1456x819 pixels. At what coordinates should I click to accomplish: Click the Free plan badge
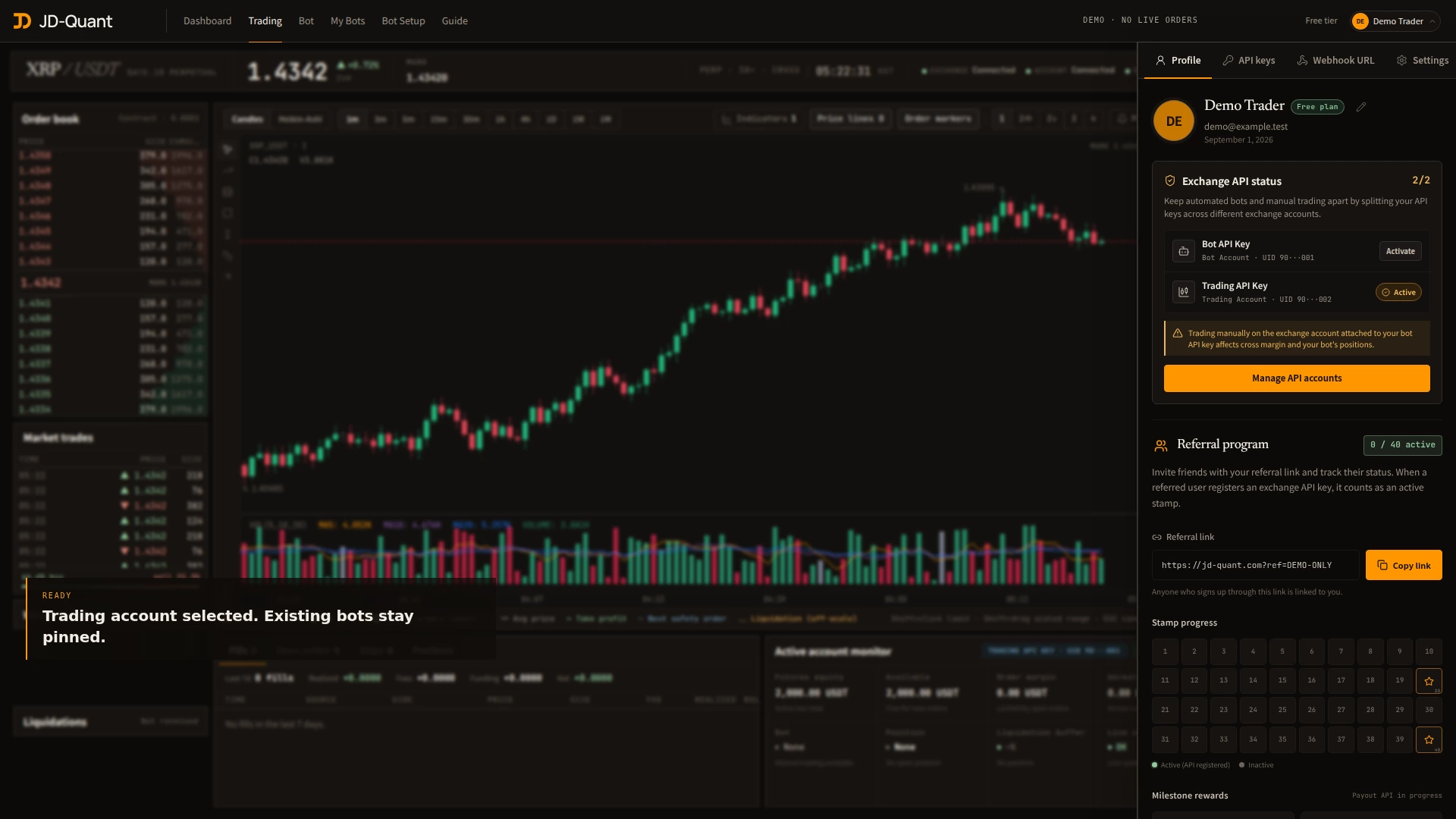coord(1317,107)
